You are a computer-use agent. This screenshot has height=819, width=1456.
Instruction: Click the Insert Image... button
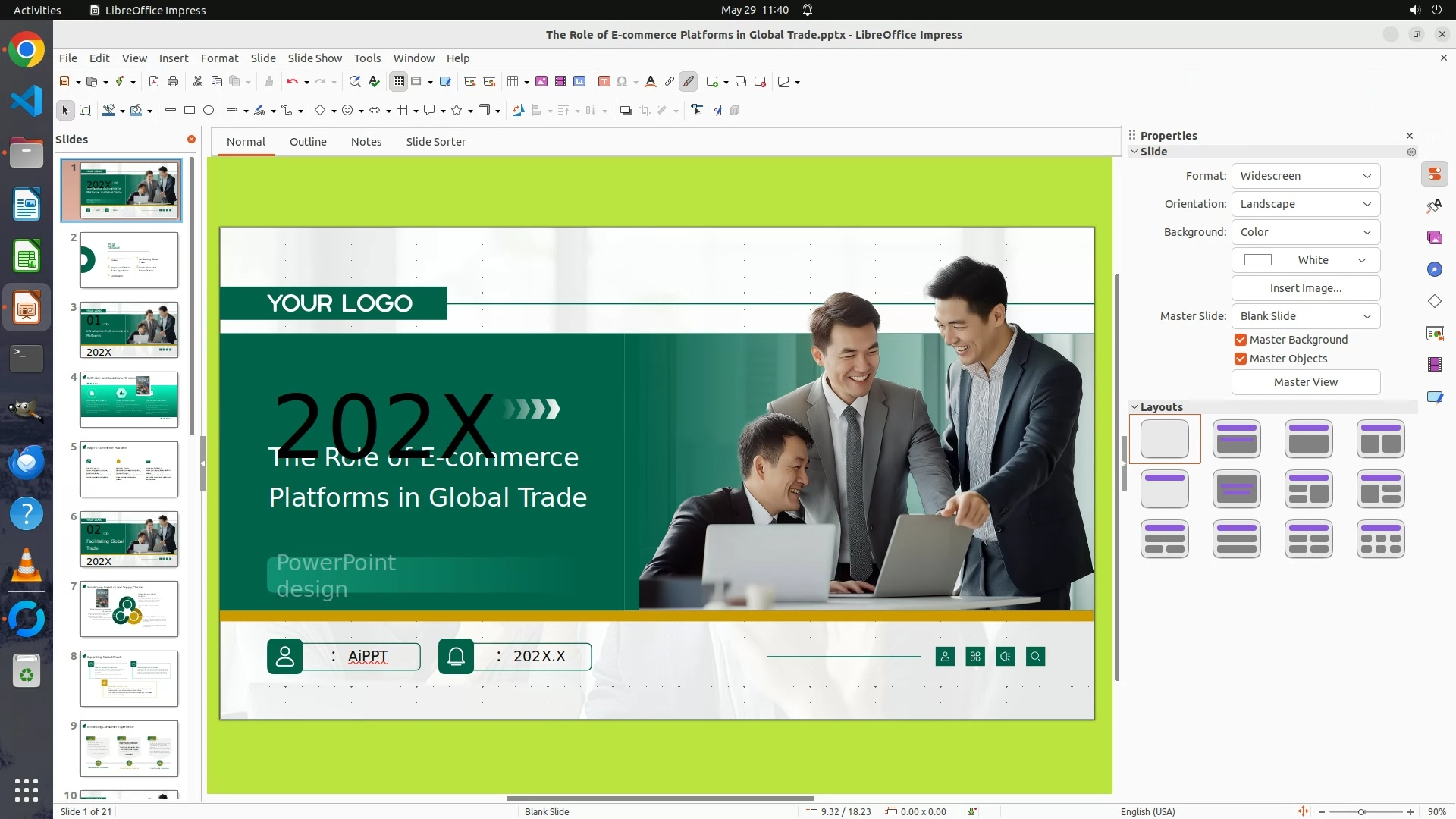[1305, 288]
